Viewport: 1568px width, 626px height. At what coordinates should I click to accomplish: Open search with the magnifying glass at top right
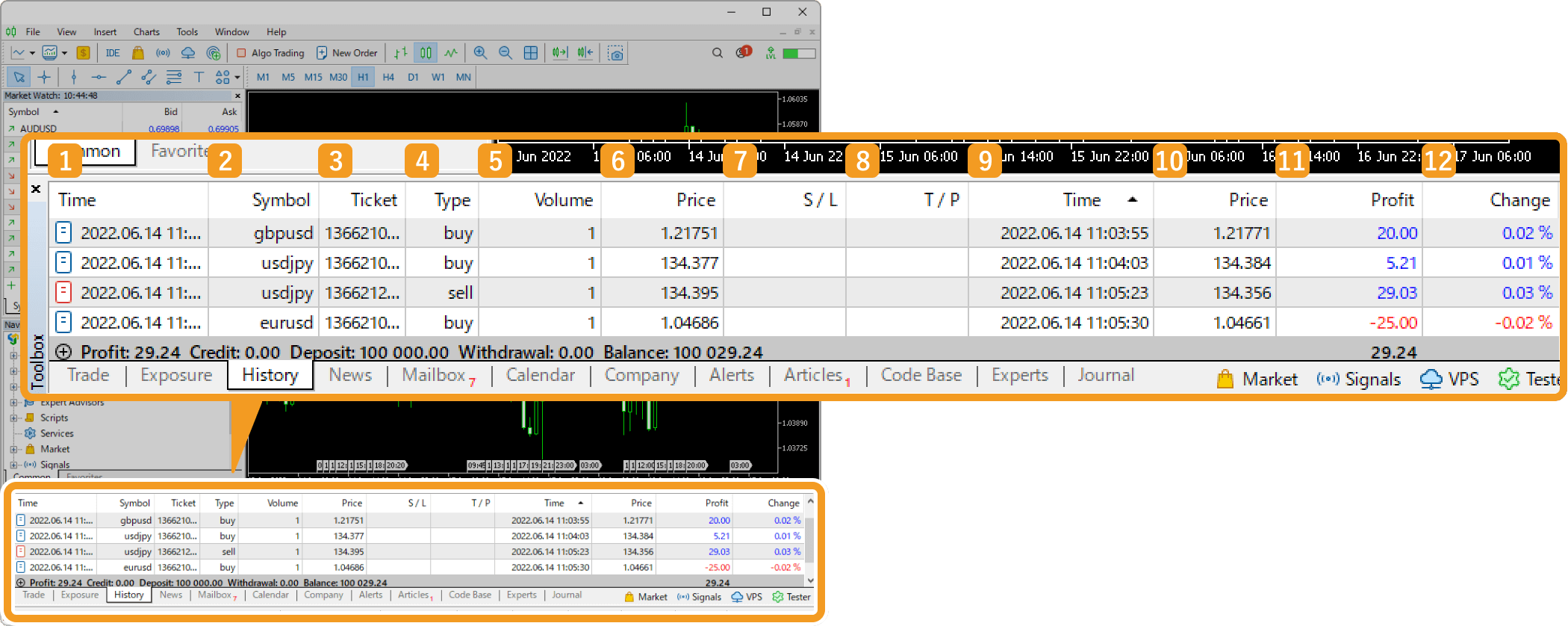point(718,53)
